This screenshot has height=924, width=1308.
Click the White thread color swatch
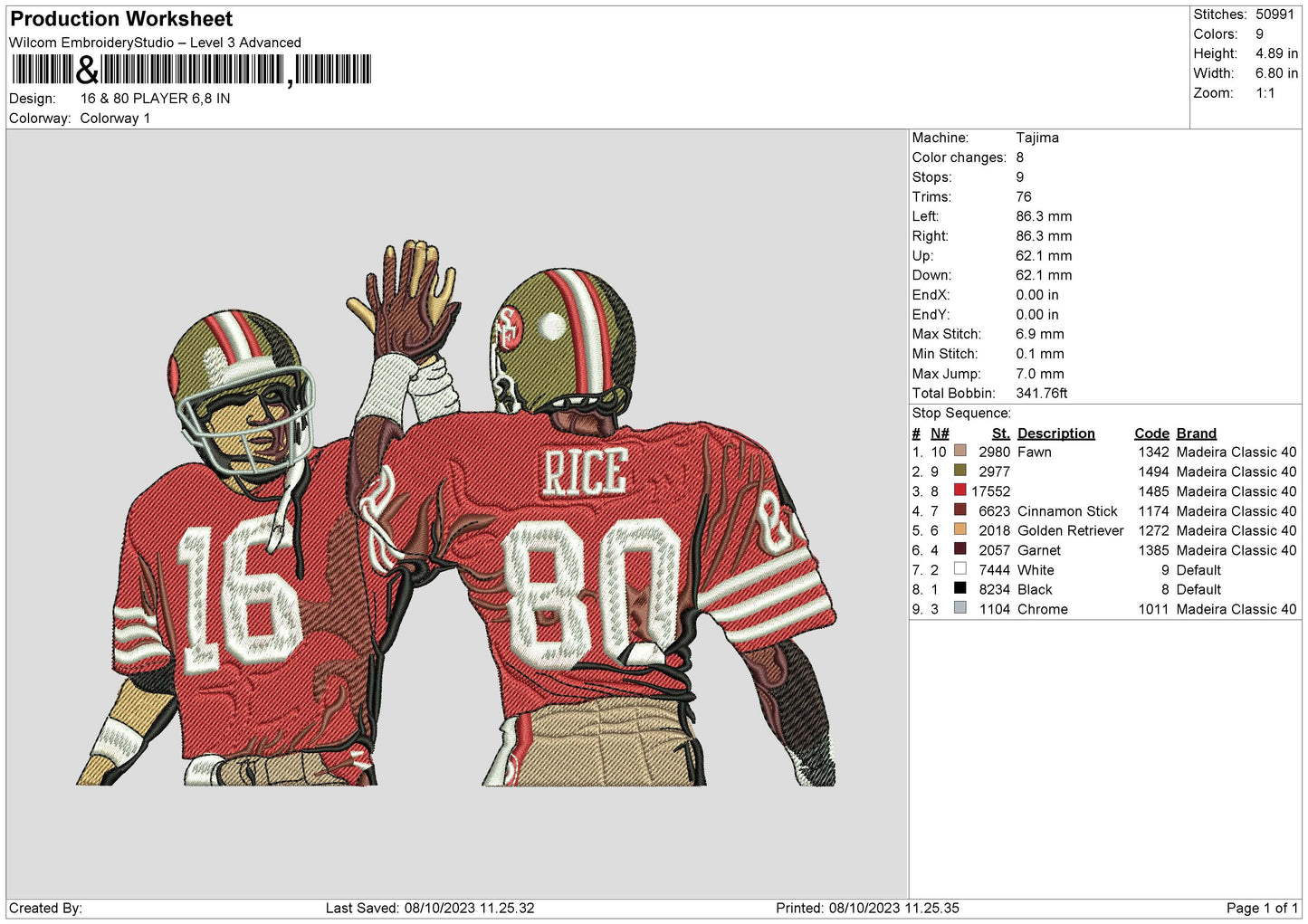960,569
